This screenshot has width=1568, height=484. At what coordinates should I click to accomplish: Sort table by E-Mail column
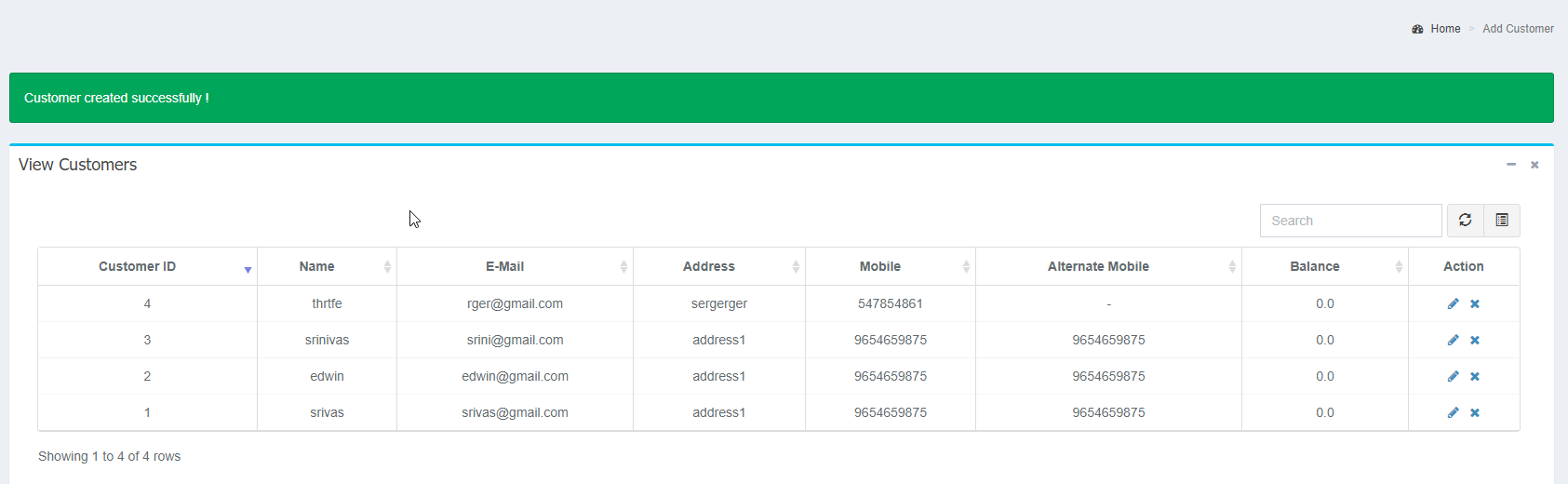[x=515, y=266]
